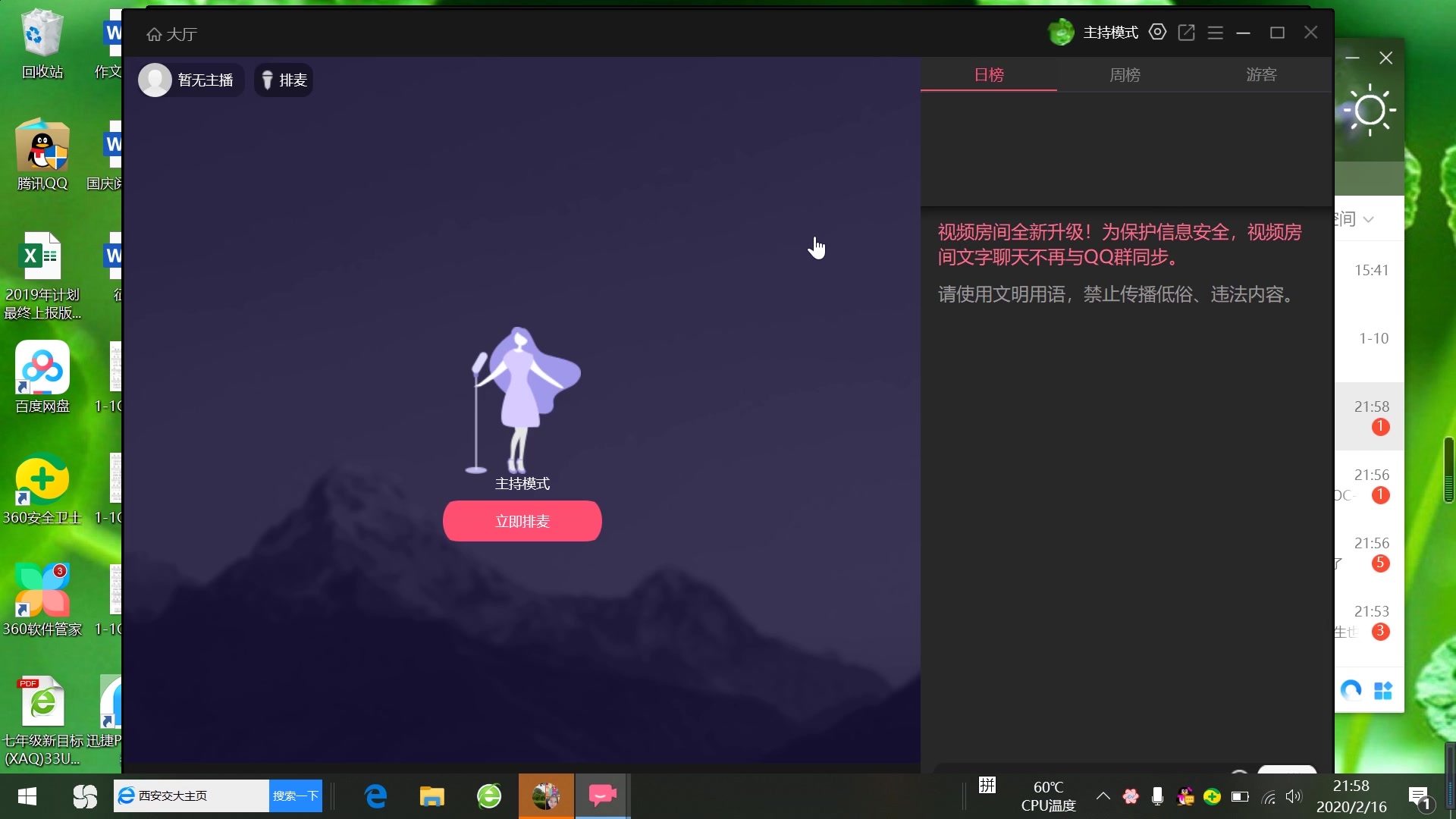Image resolution: width=1456 pixels, height=819 pixels.
Task: Click the 搜索一下 search button
Action: (295, 795)
